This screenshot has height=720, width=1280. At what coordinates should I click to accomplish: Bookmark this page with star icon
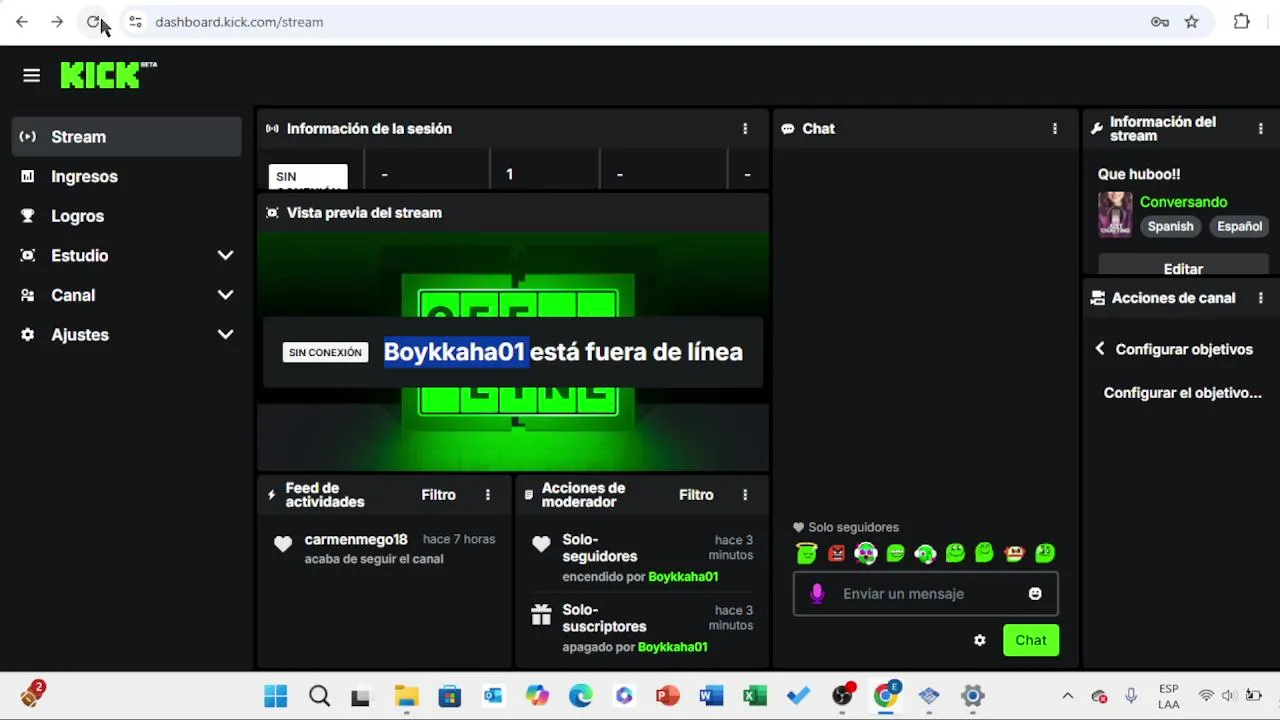[x=1191, y=22]
